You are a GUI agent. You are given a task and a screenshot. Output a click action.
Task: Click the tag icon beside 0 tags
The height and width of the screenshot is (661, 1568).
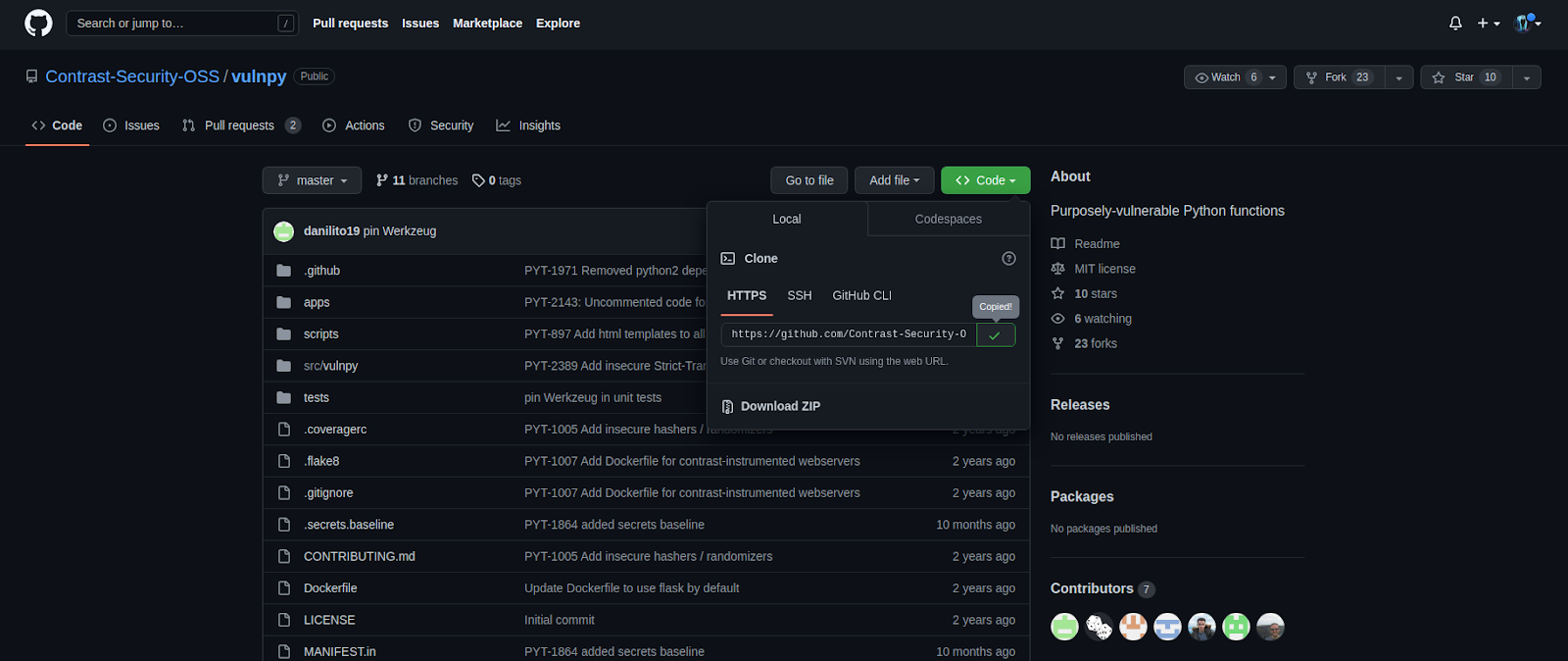[x=478, y=180]
